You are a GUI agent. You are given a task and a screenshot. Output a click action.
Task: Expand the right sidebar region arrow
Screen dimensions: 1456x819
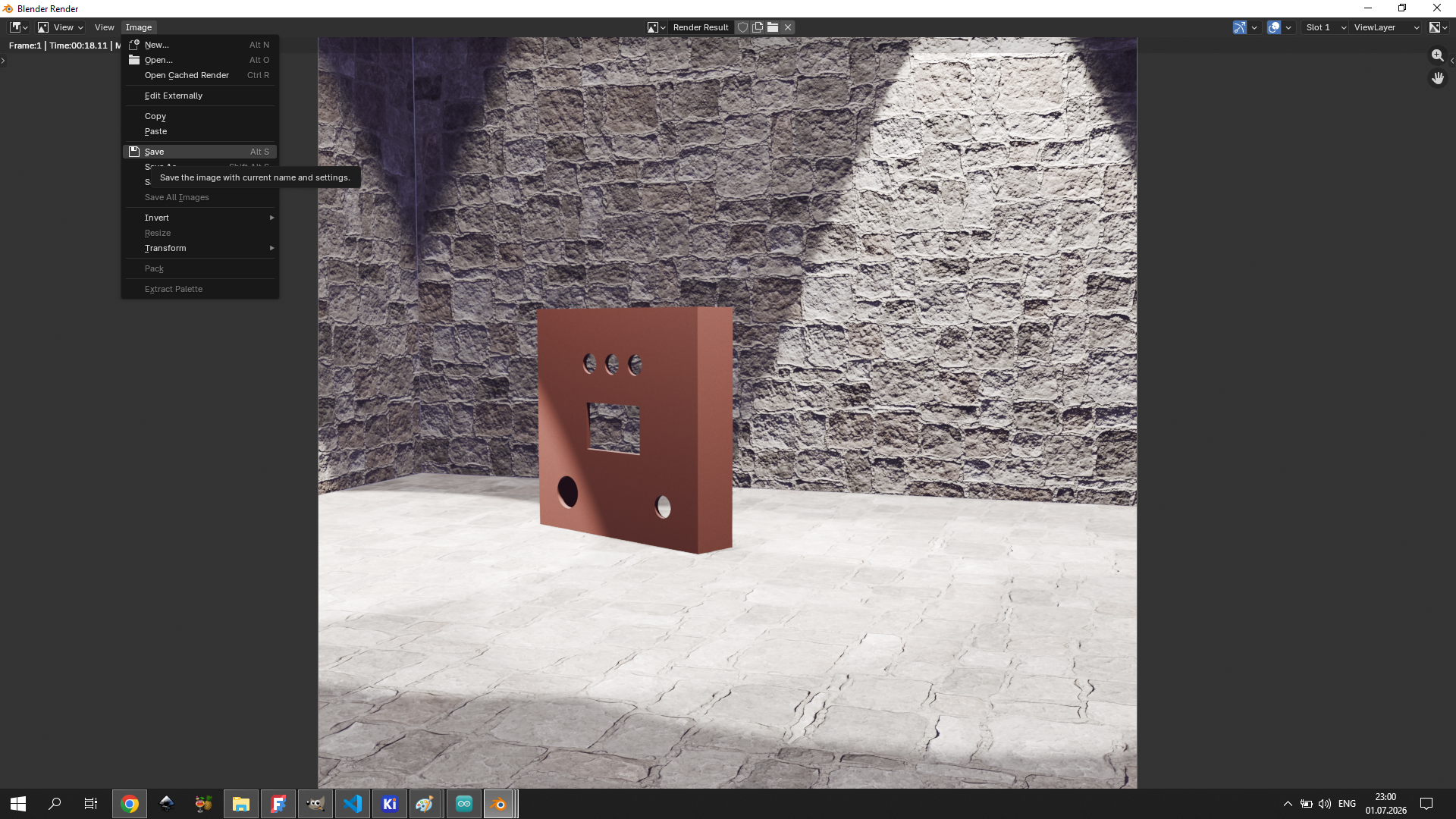click(x=1452, y=61)
